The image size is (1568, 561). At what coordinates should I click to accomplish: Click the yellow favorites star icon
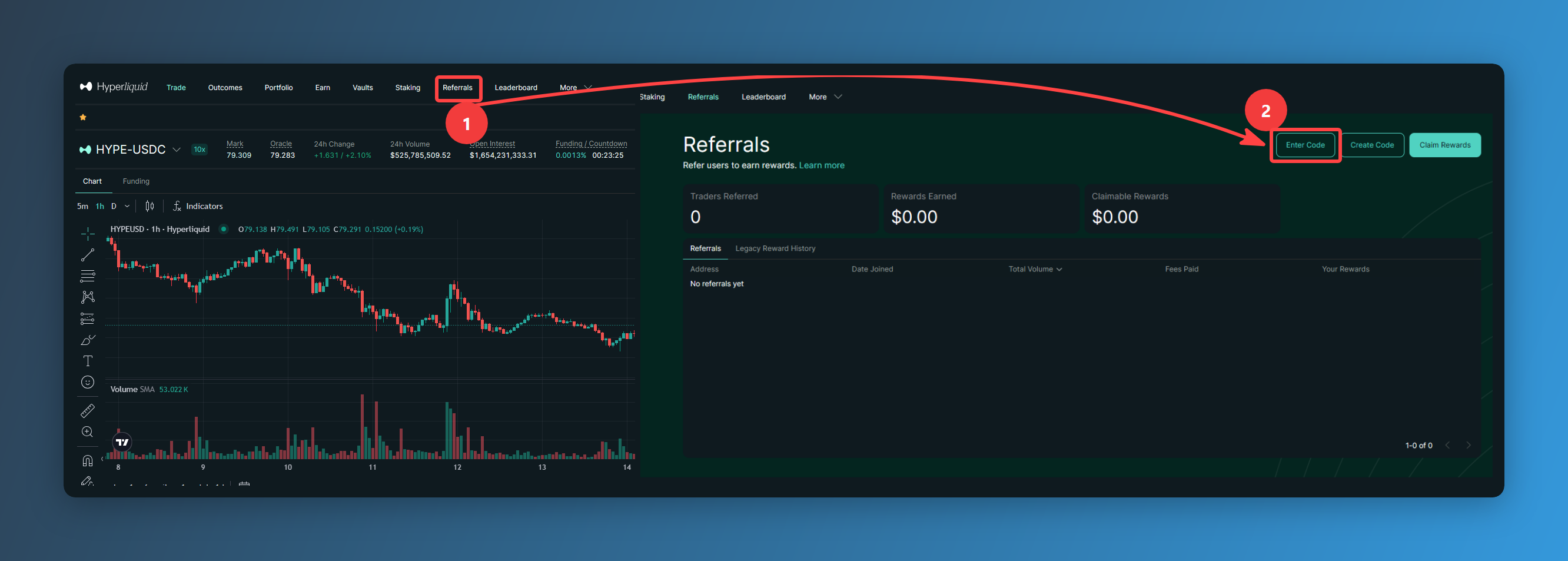[83, 117]
